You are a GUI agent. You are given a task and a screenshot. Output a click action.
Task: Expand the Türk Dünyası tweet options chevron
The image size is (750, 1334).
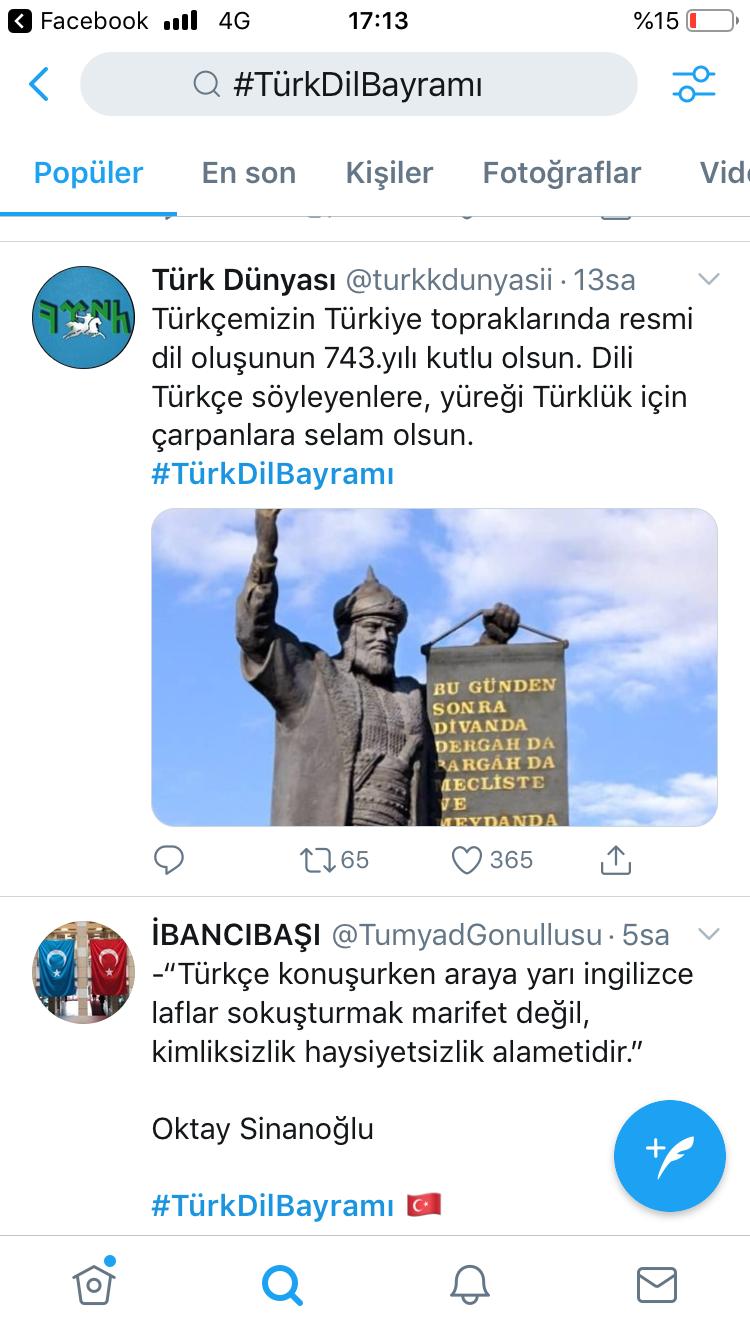(709, 279)
